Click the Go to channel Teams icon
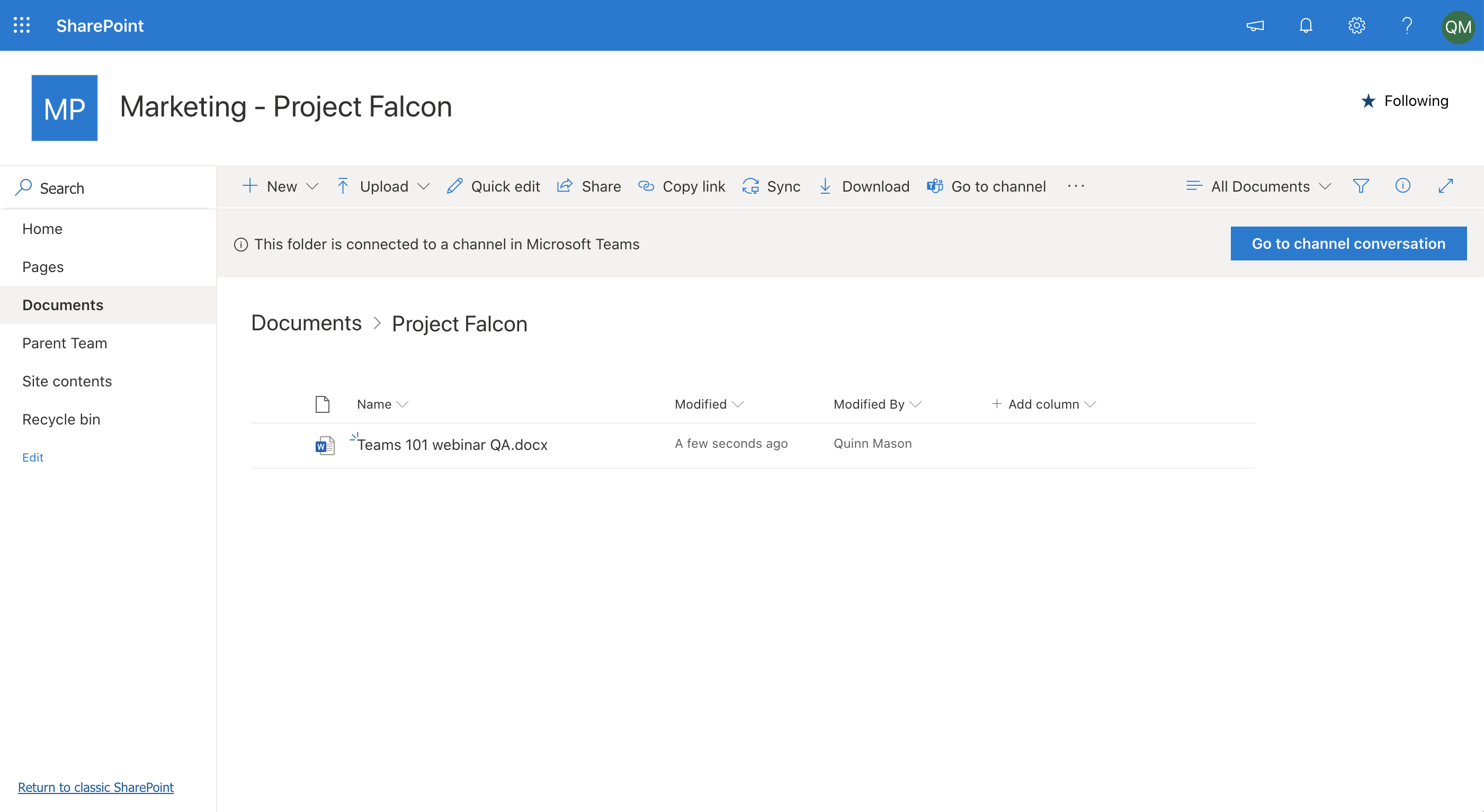Image resolution: width=1484 pixels, height=812 pixels. coord(935,185)
